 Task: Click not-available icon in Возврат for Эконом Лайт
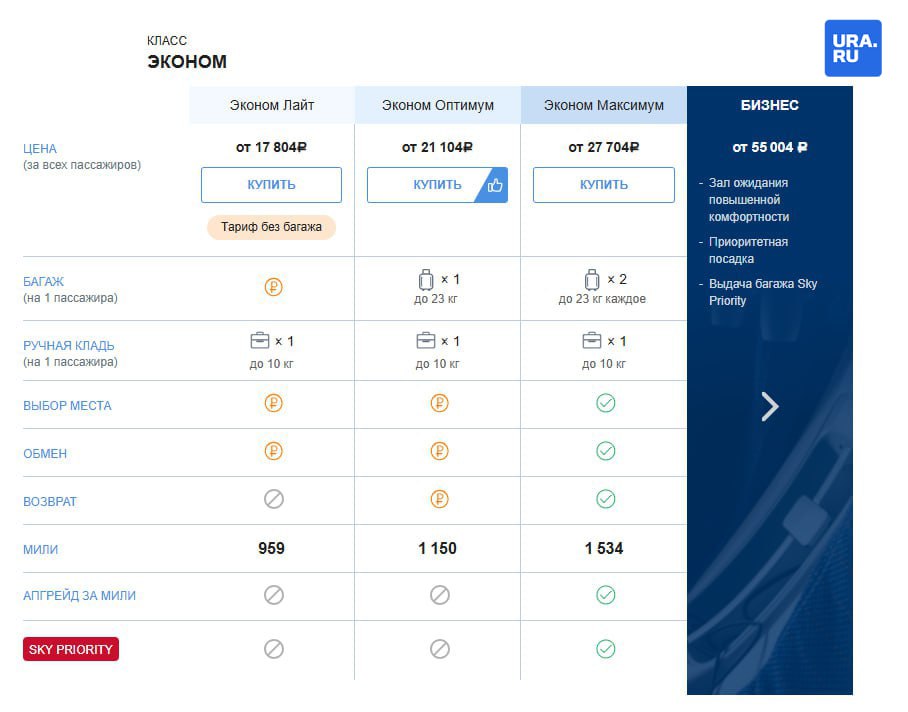(x=273, y=499)
